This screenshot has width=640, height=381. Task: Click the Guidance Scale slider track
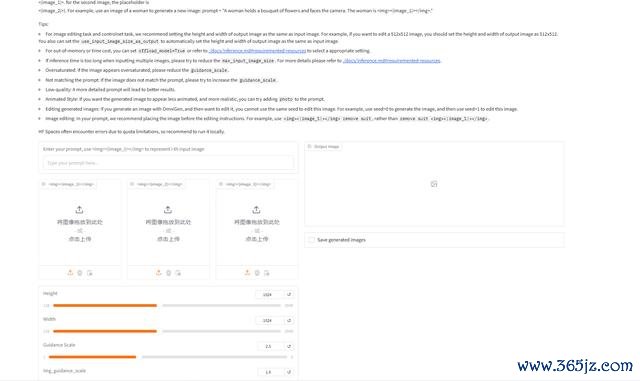coord(168,357)
